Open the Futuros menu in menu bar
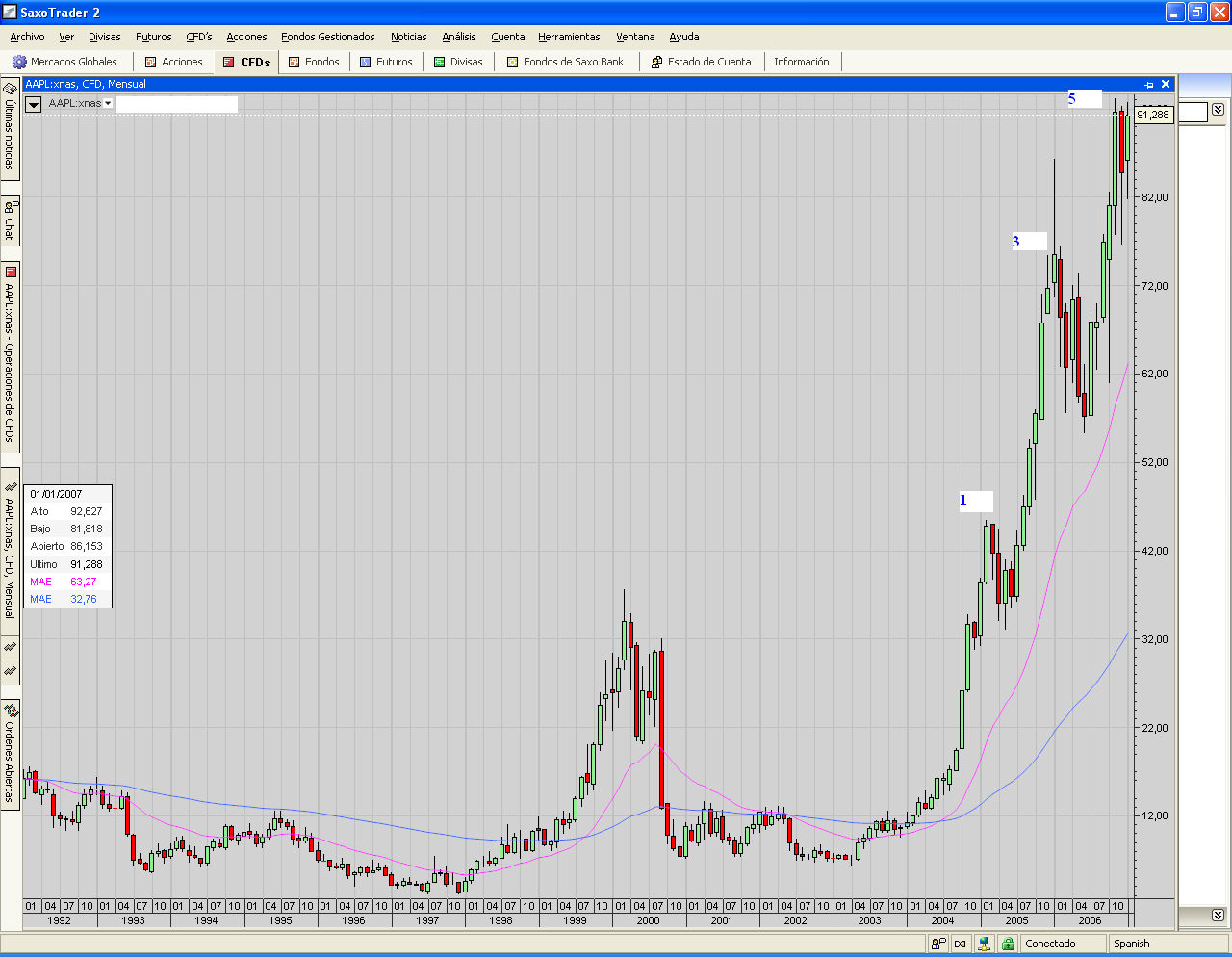1232x957 pixels. click(154, 37)
